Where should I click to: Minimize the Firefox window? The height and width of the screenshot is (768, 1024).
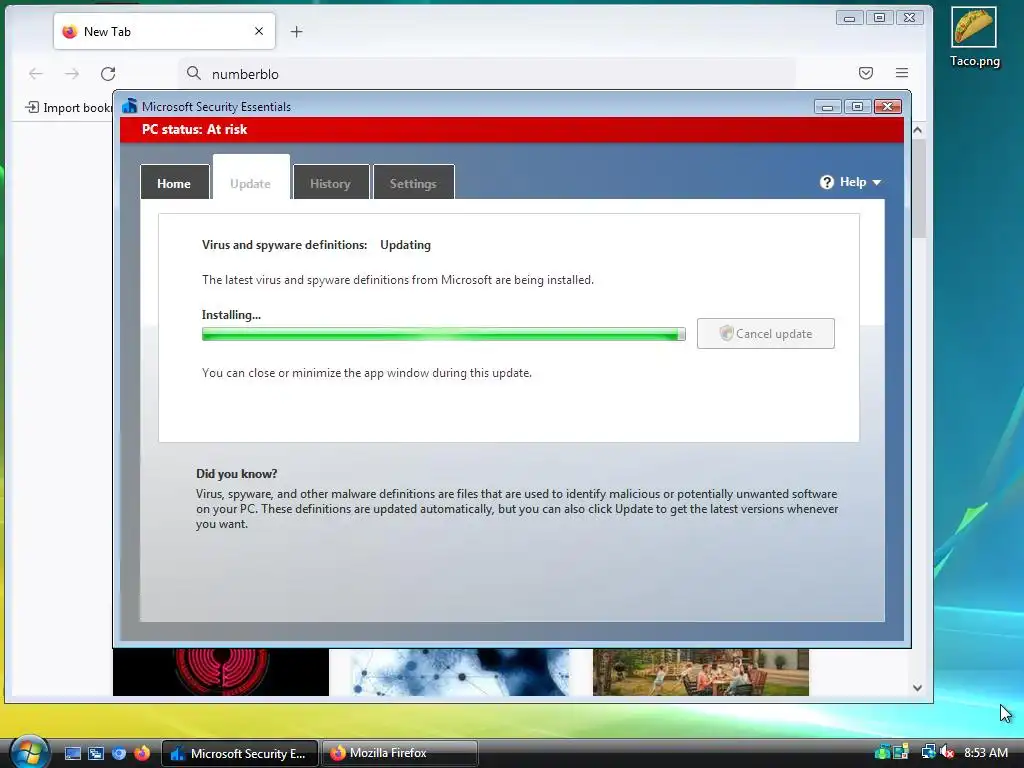coord(849,18)
